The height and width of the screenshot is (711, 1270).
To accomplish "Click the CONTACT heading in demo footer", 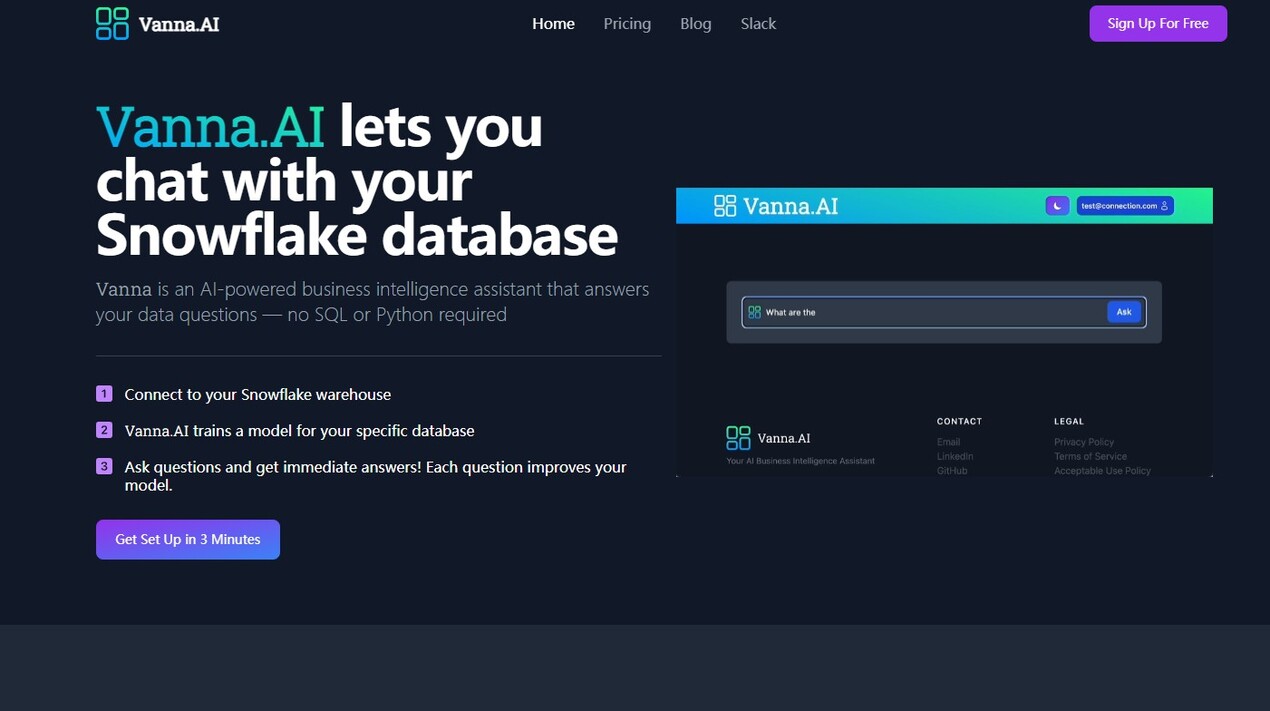I will point(960,421).
